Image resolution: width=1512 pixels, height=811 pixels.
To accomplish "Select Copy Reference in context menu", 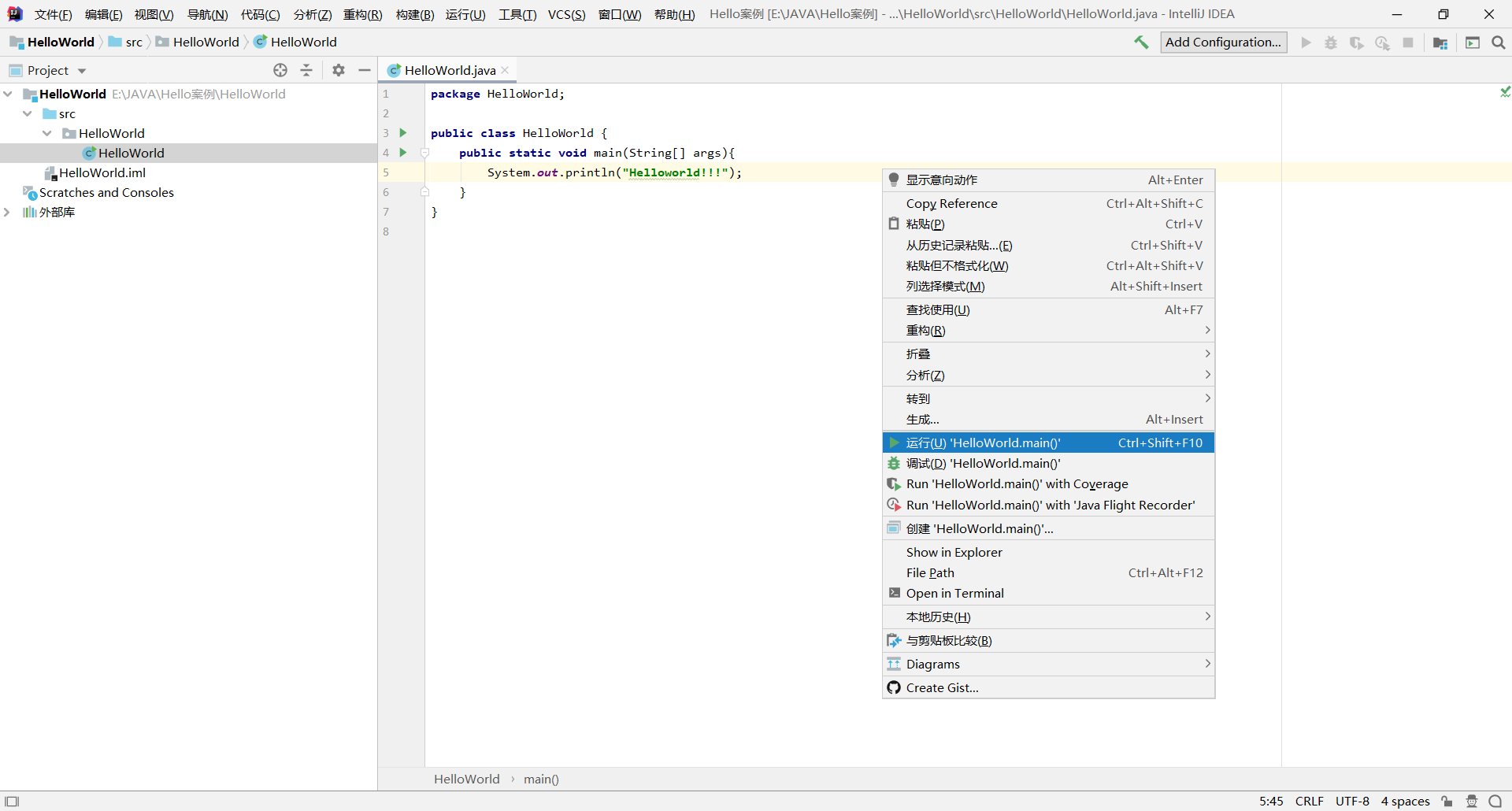I will pos(1049,204).
